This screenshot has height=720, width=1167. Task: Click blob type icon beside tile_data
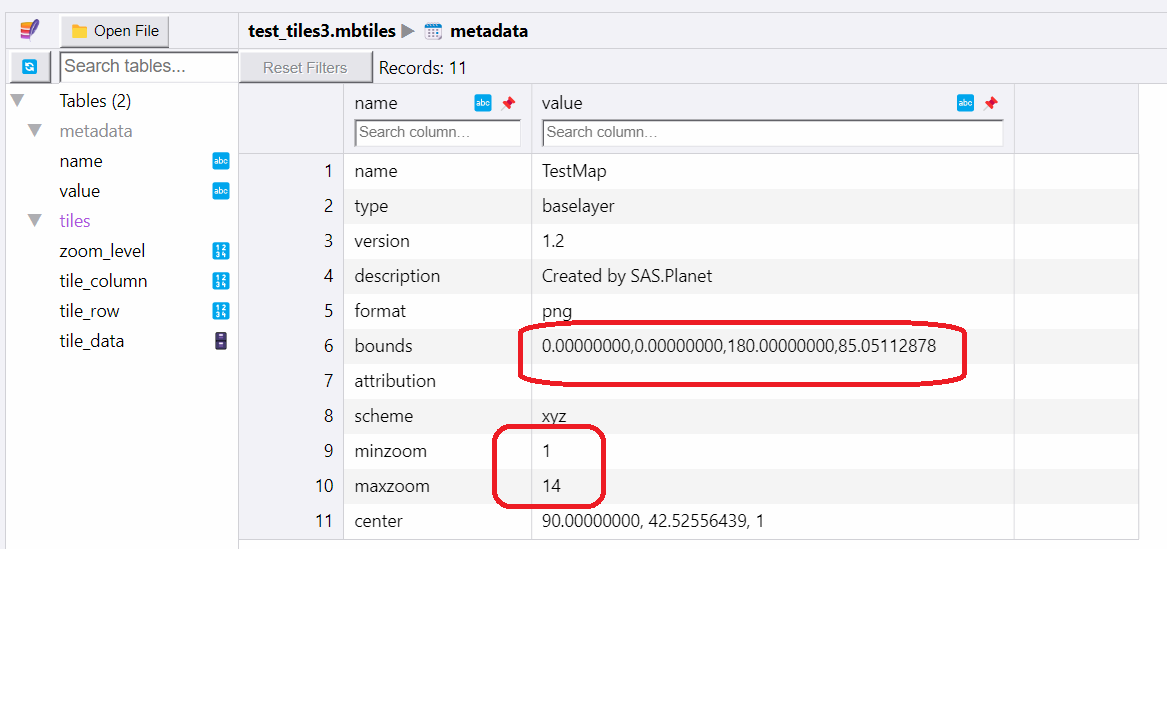point(221,341)
